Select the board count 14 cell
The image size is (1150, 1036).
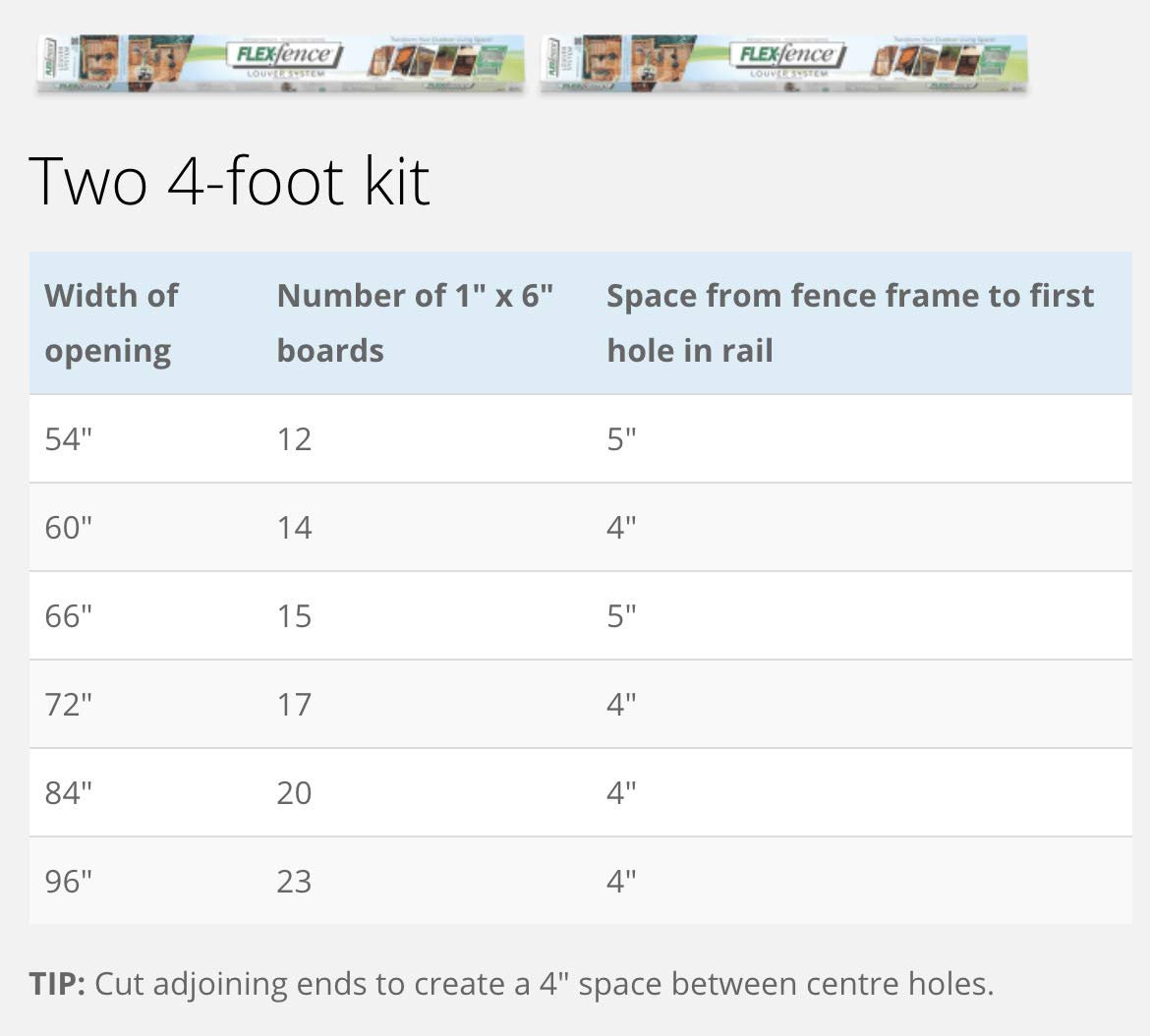pyautogui.click(x=294, y=528)
